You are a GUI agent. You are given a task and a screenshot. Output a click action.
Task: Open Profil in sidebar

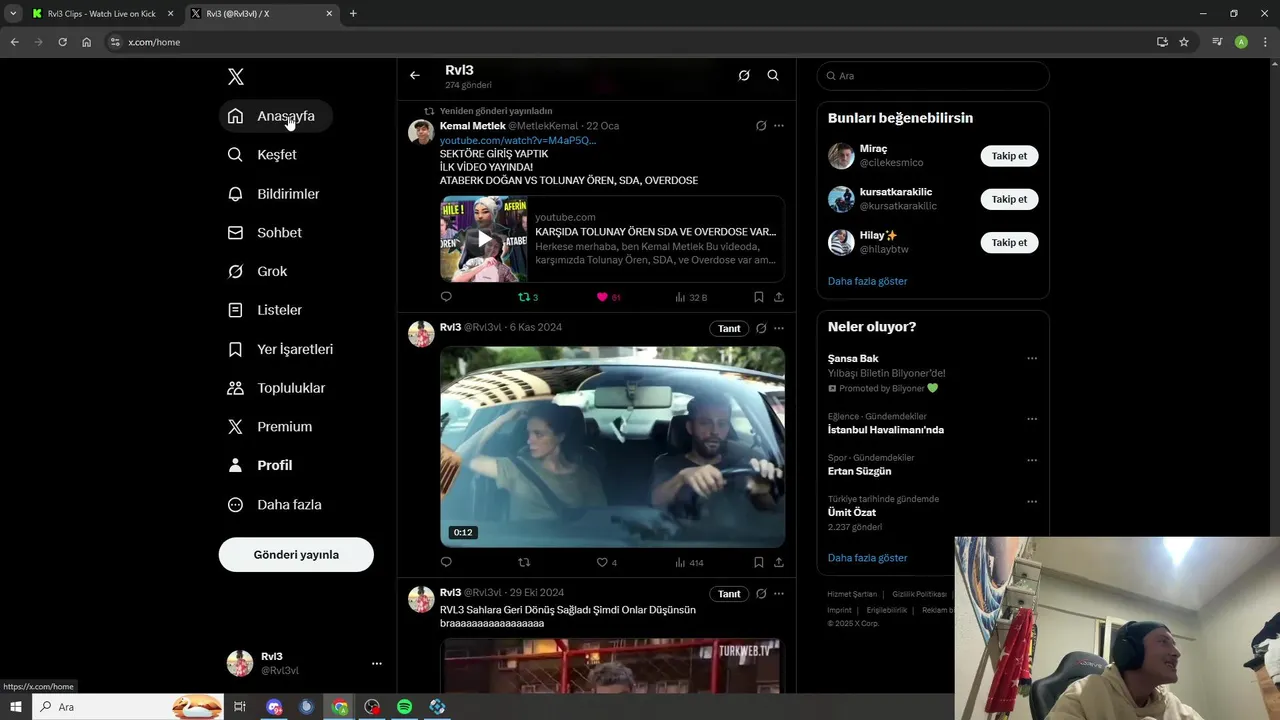tap(260, 466)
